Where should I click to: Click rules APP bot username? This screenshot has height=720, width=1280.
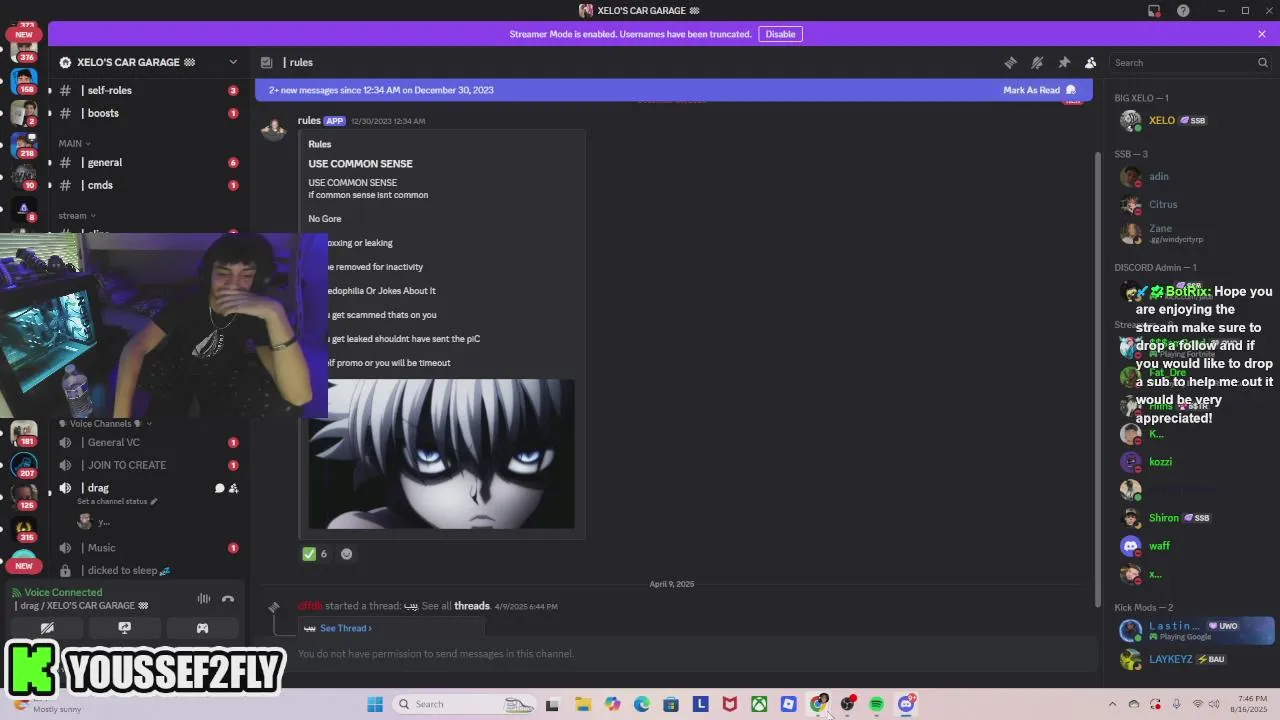[x=309, y=121]
